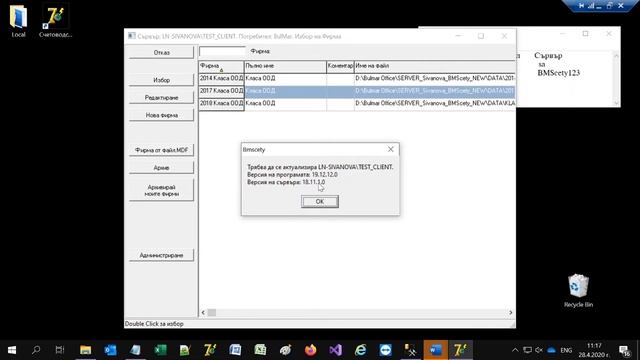Image resolution: width=640 pixels, height=360 pixels.
Task: Click Фирма от файл.MDF button
Action: (x=162, y=150)
